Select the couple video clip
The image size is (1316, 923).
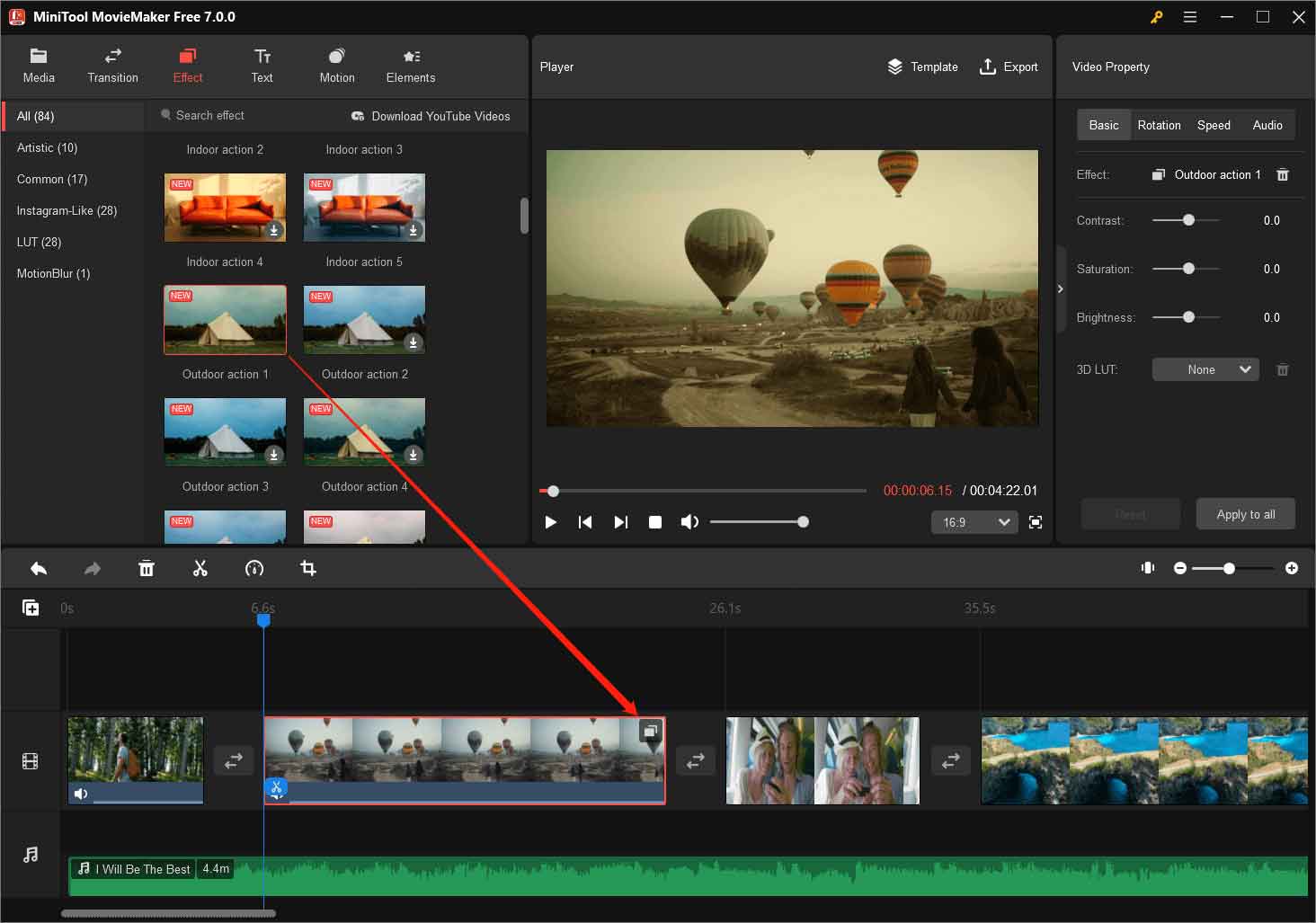(x=822, y=759)
